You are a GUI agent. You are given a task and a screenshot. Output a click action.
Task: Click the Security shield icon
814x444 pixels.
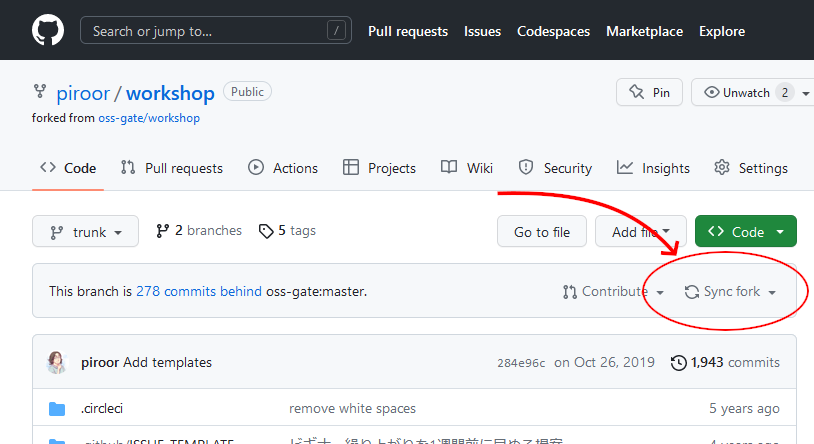pyautogui.click(x=526, y=167)
